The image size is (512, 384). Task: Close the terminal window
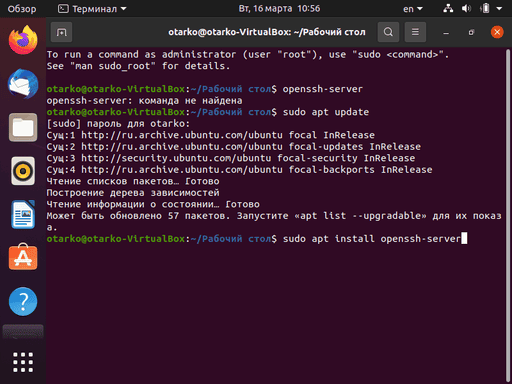tap(497, 32)
